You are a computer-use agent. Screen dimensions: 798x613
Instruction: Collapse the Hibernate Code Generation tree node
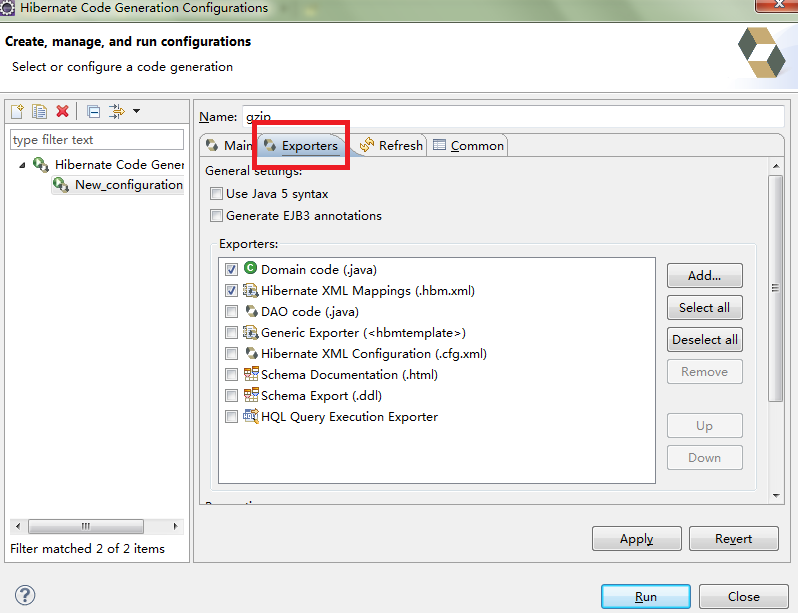click(x=22, y=165)
